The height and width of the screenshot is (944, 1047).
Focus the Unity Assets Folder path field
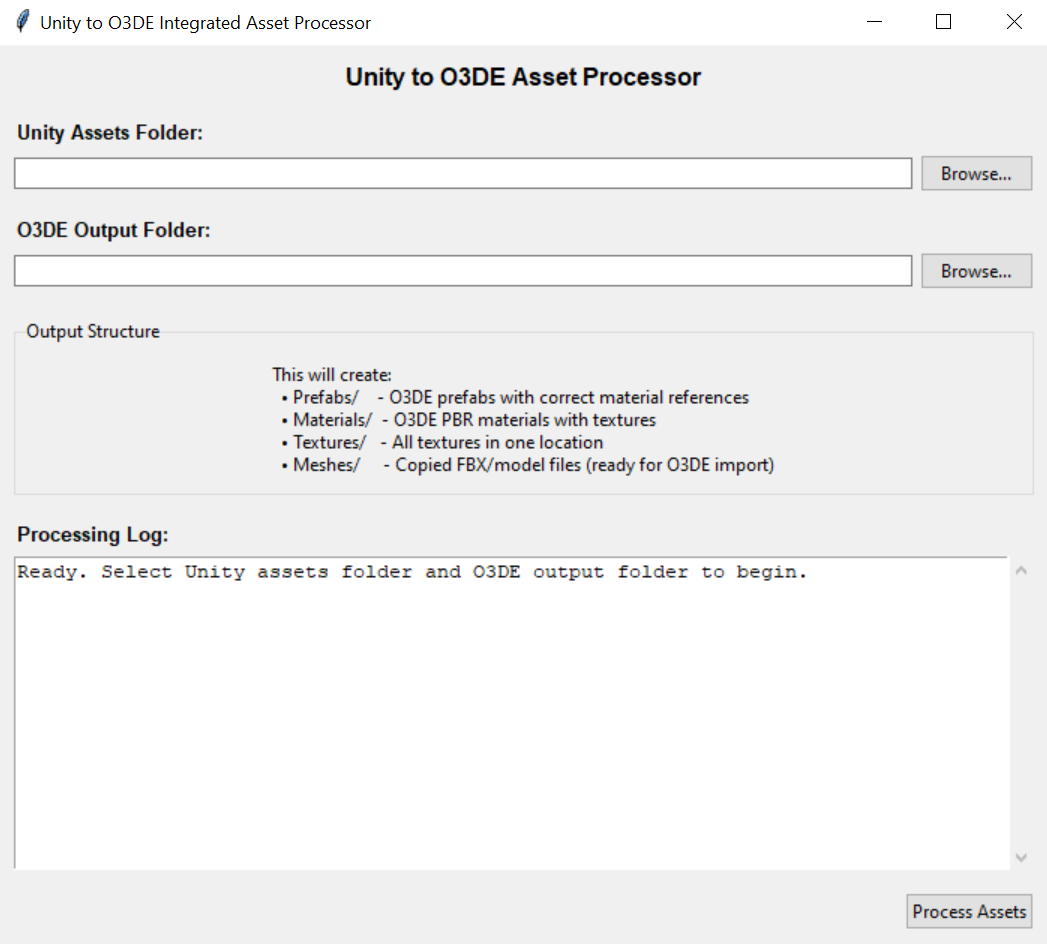pos(463,173)
